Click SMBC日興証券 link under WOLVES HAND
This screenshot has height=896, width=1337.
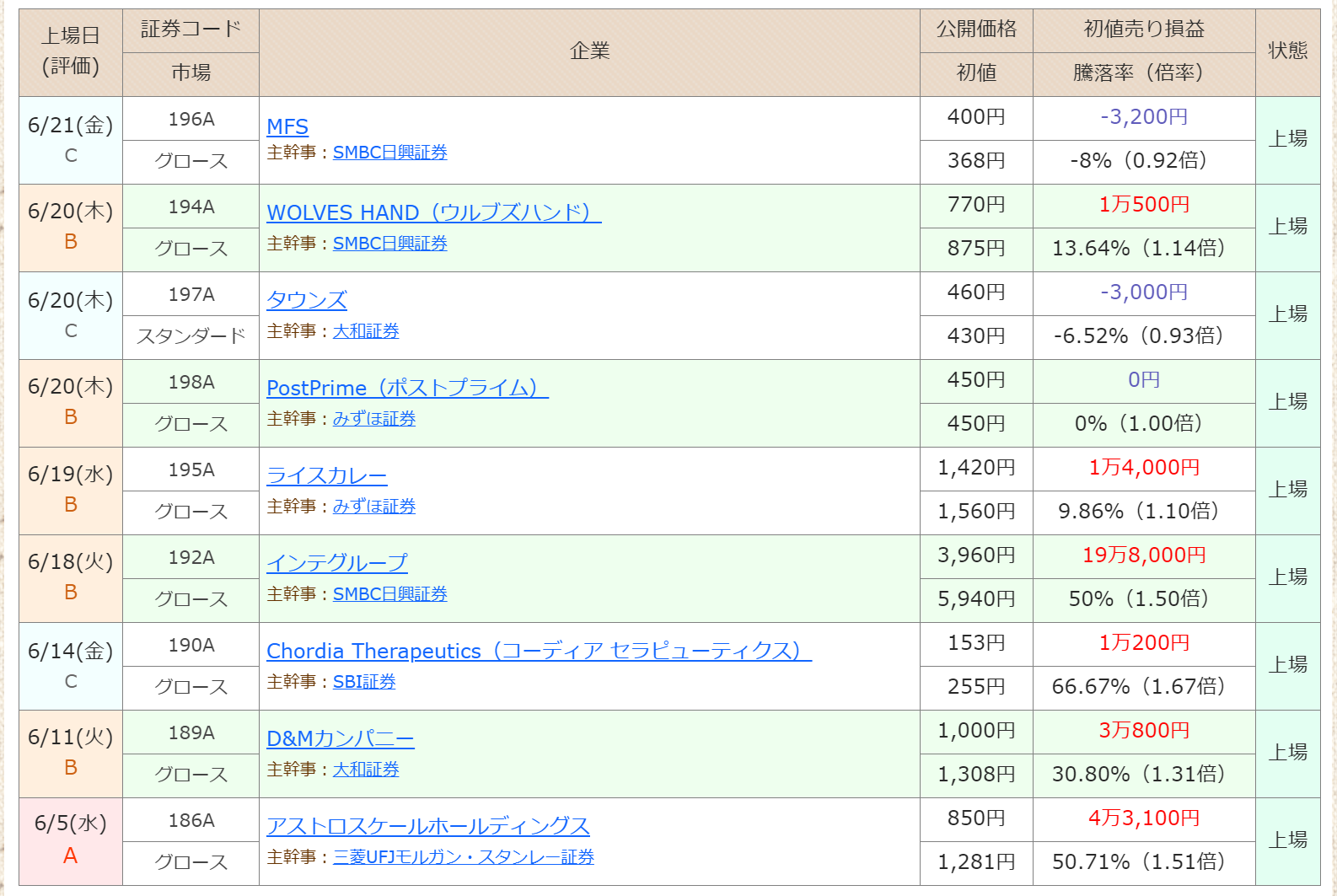[390, 244]
